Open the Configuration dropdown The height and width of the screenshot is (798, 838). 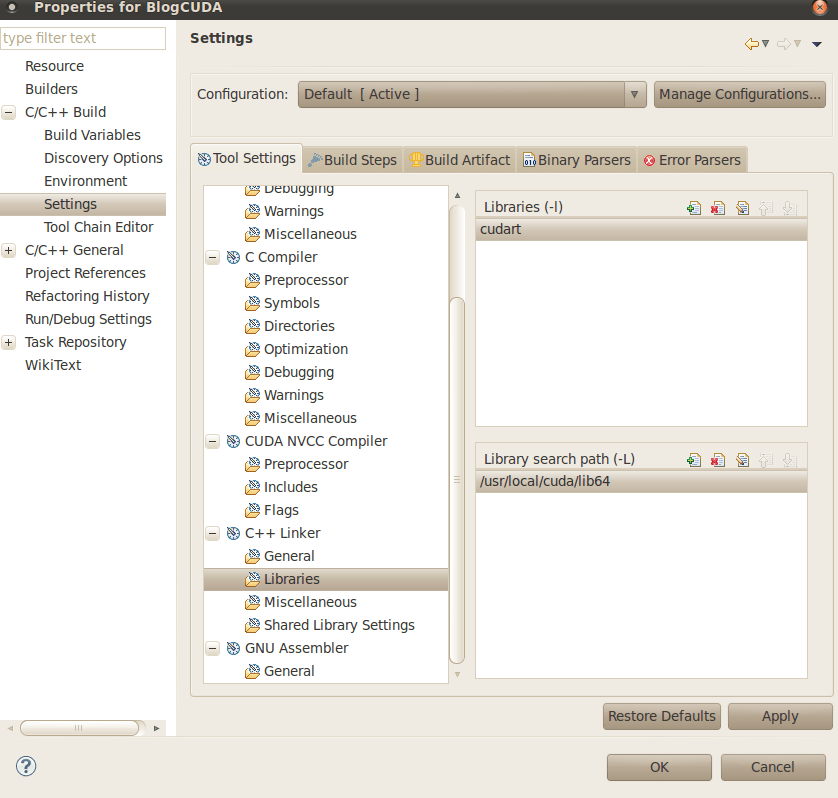click(634, 94)
